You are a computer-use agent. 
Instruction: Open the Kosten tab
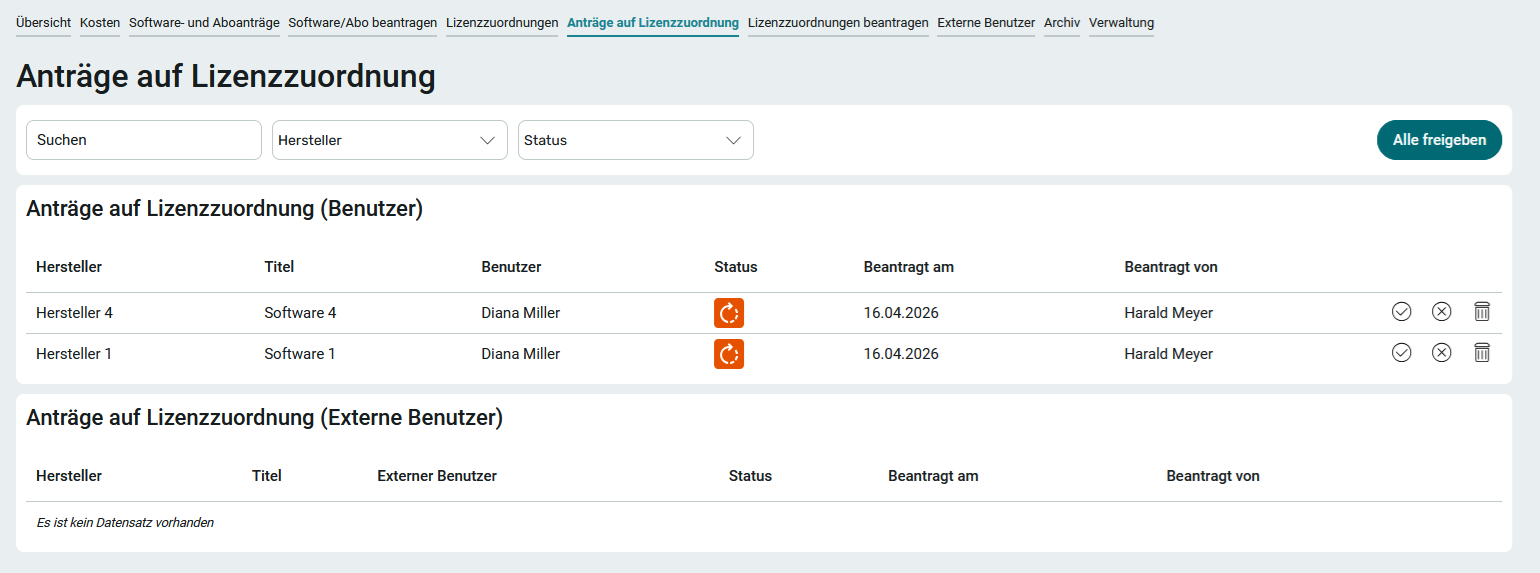100,23
